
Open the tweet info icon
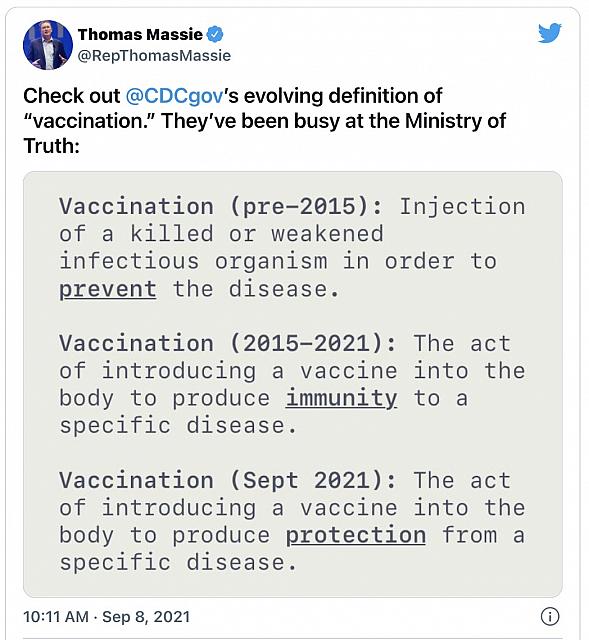[550, 616]
